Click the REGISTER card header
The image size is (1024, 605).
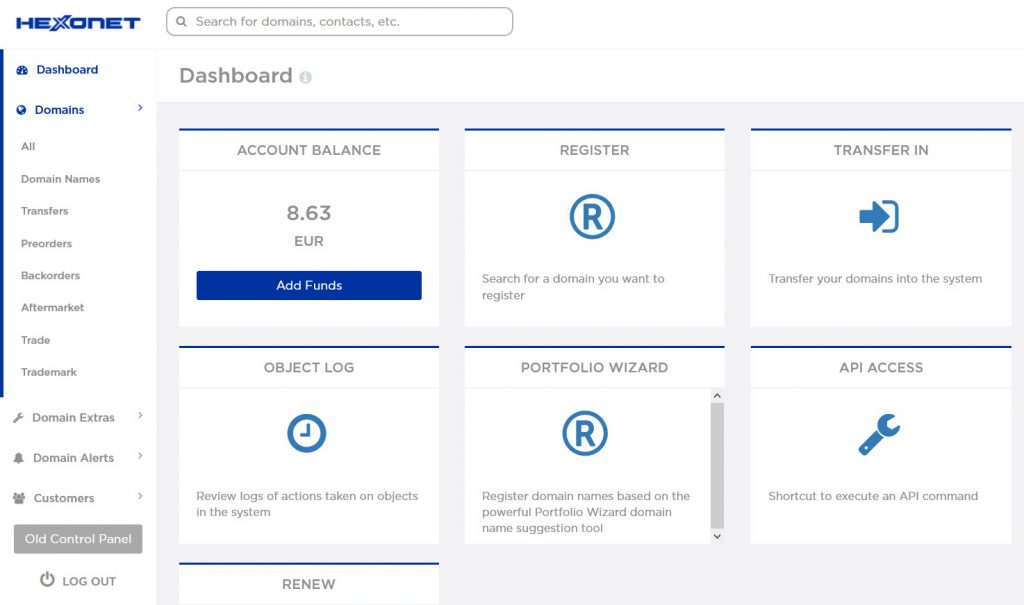click(594, 150)
